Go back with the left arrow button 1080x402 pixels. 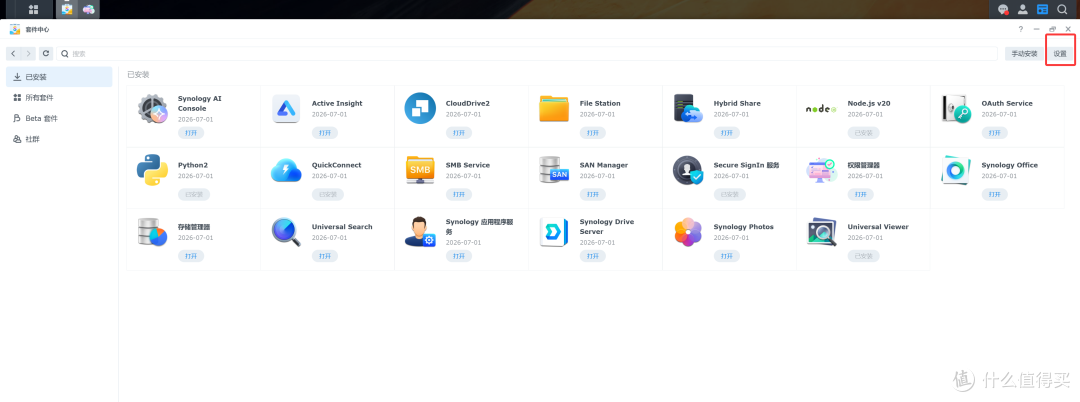[14, 53]
